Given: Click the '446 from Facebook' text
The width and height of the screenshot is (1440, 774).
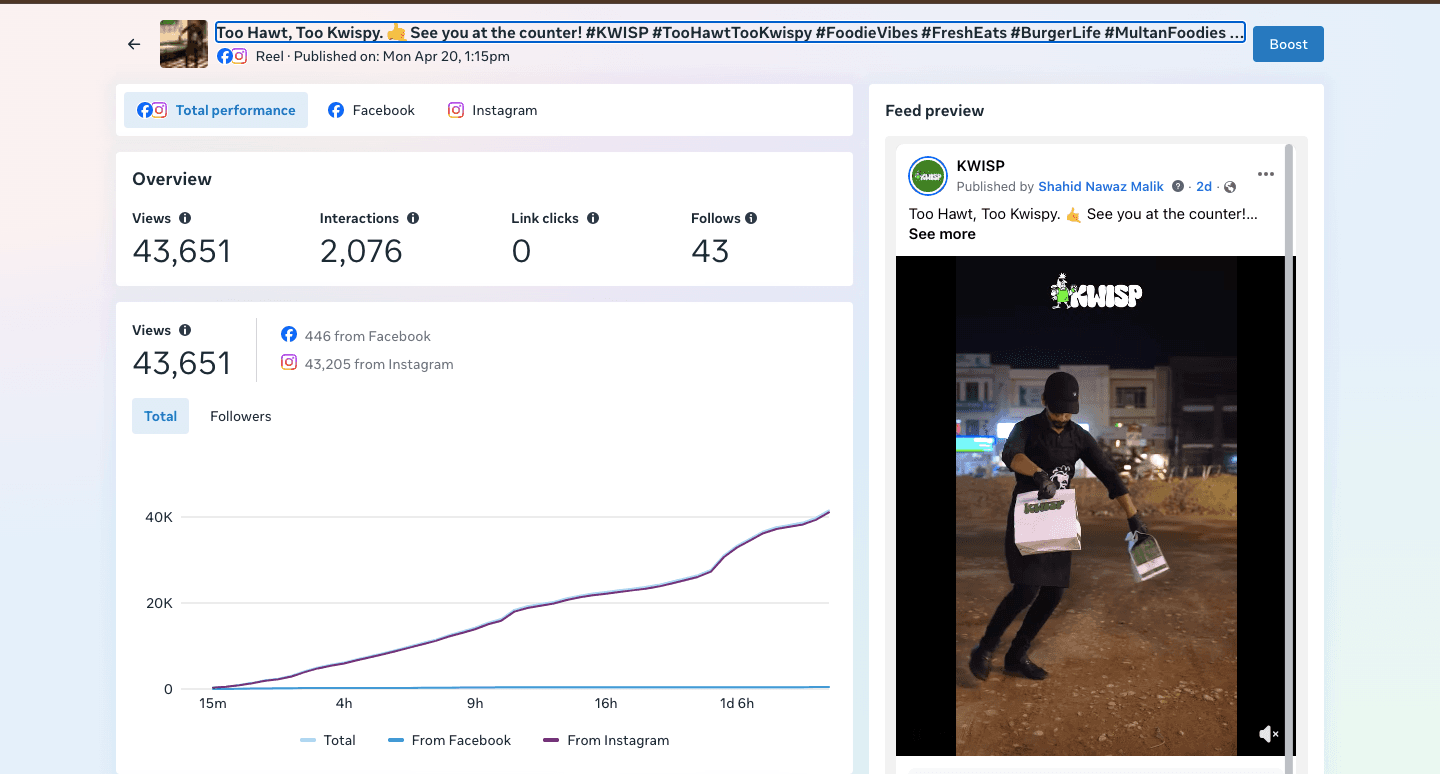Looking at the screenshot, I should click(368, 336).
